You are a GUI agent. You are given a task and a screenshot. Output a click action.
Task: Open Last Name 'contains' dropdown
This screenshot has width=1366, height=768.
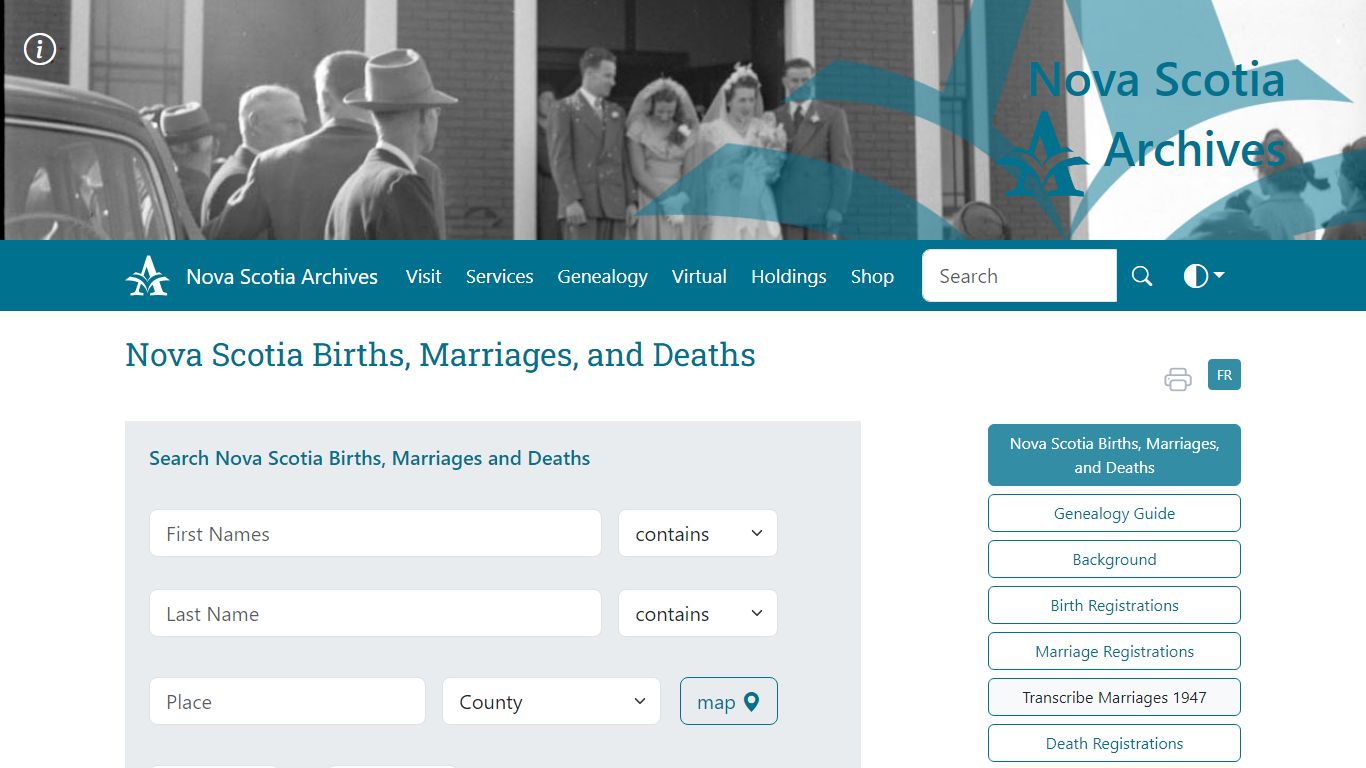click(697, 614)
